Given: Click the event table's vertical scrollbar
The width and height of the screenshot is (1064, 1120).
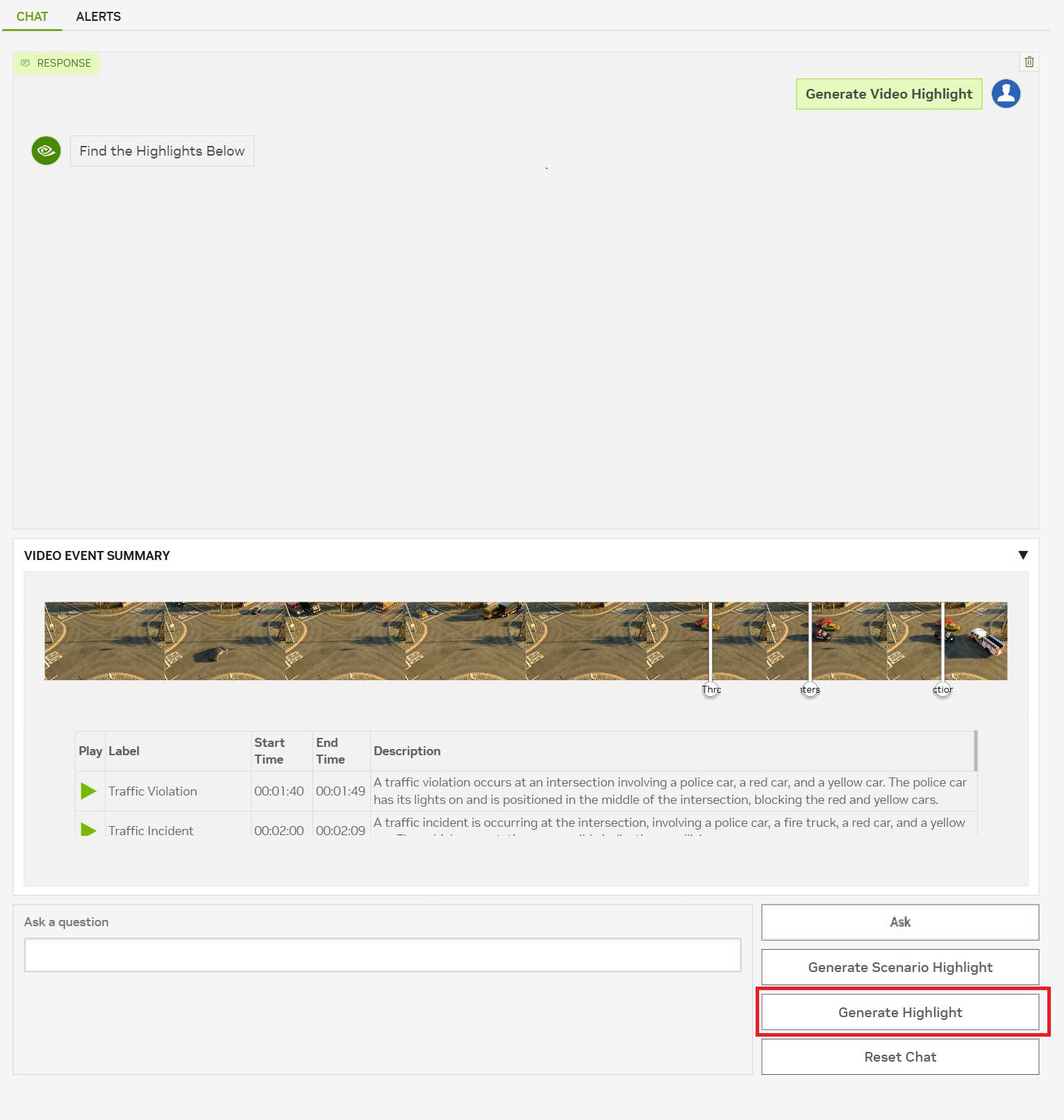Looking at the screenshot, I should point(976,750).
